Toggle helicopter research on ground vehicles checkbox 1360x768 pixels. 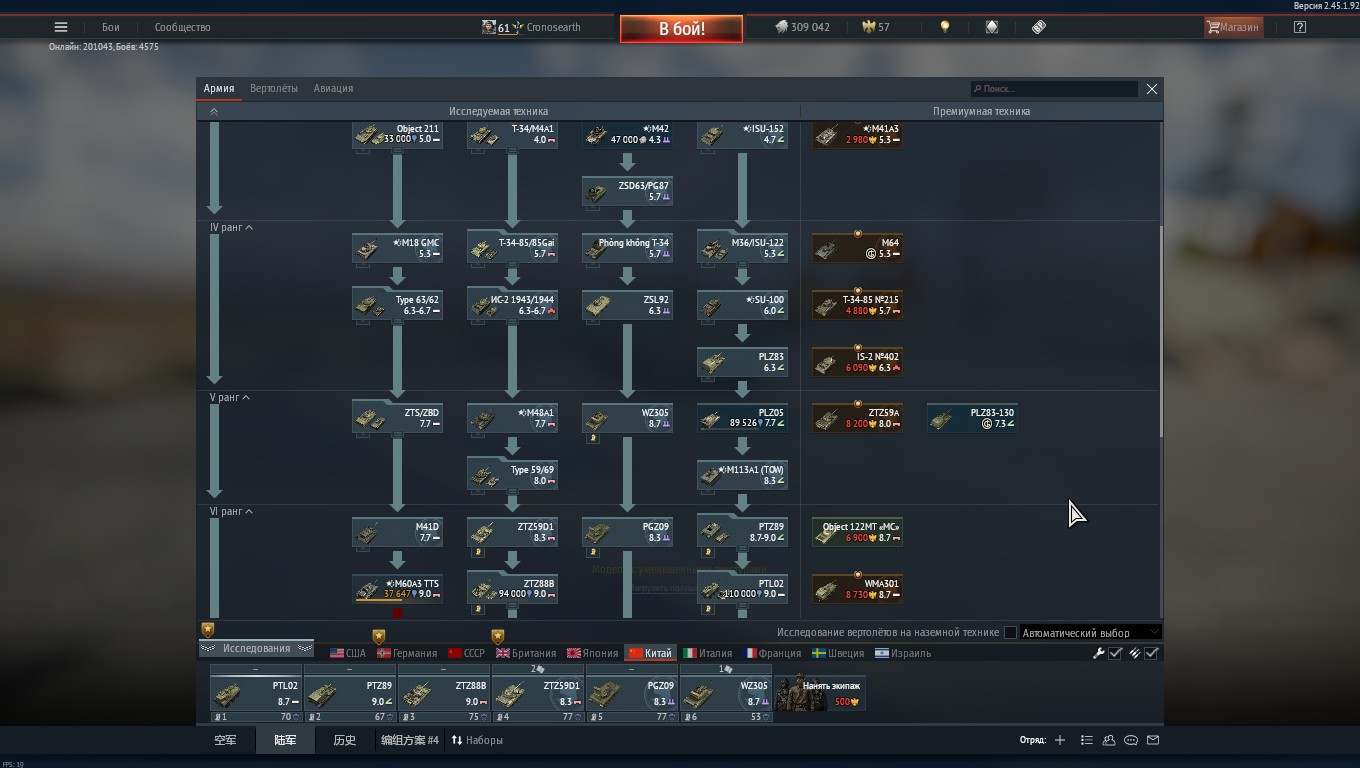[x=1010, y=632]
